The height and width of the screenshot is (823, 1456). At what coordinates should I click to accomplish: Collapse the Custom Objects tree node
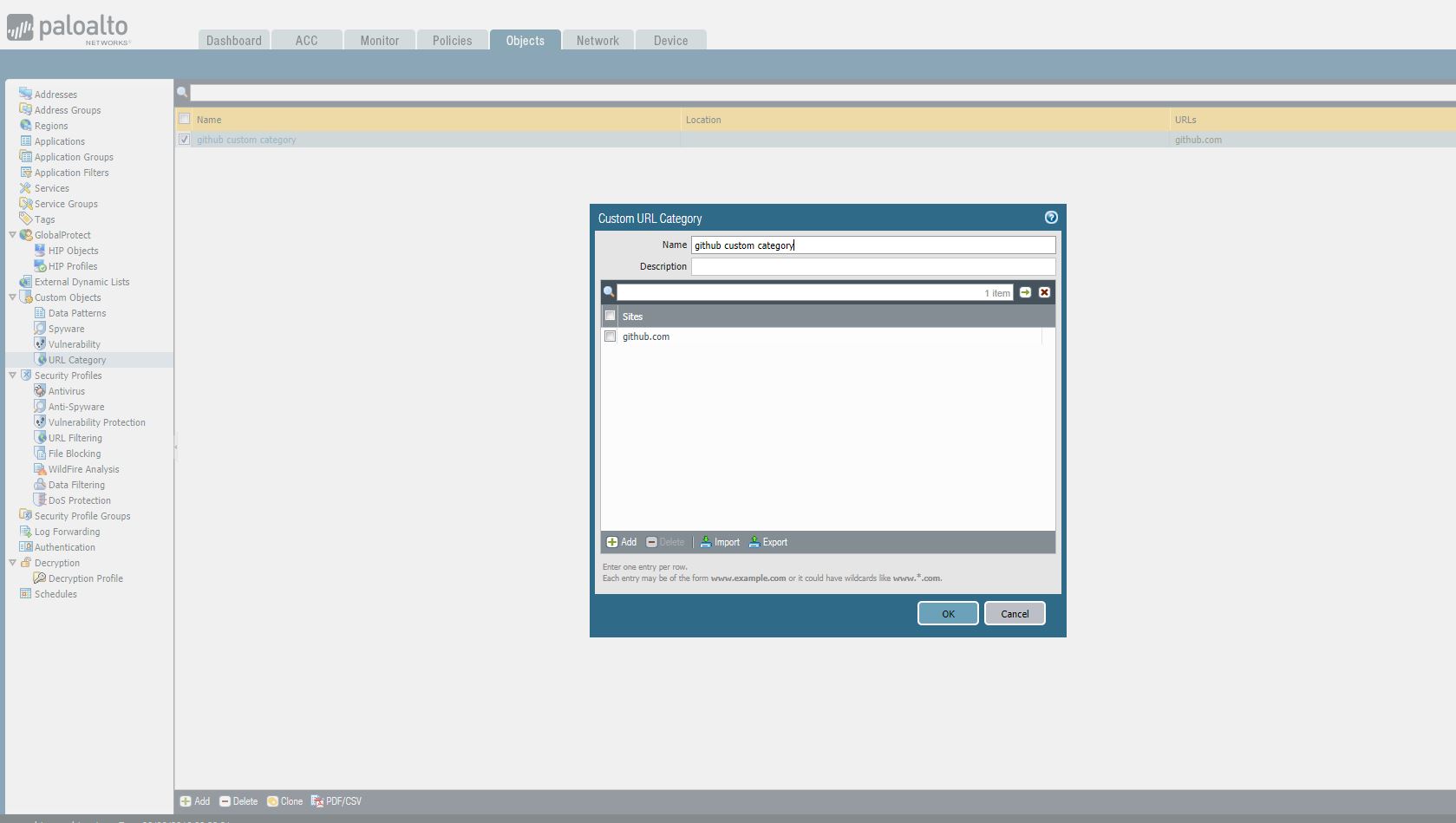pos(12,297)
